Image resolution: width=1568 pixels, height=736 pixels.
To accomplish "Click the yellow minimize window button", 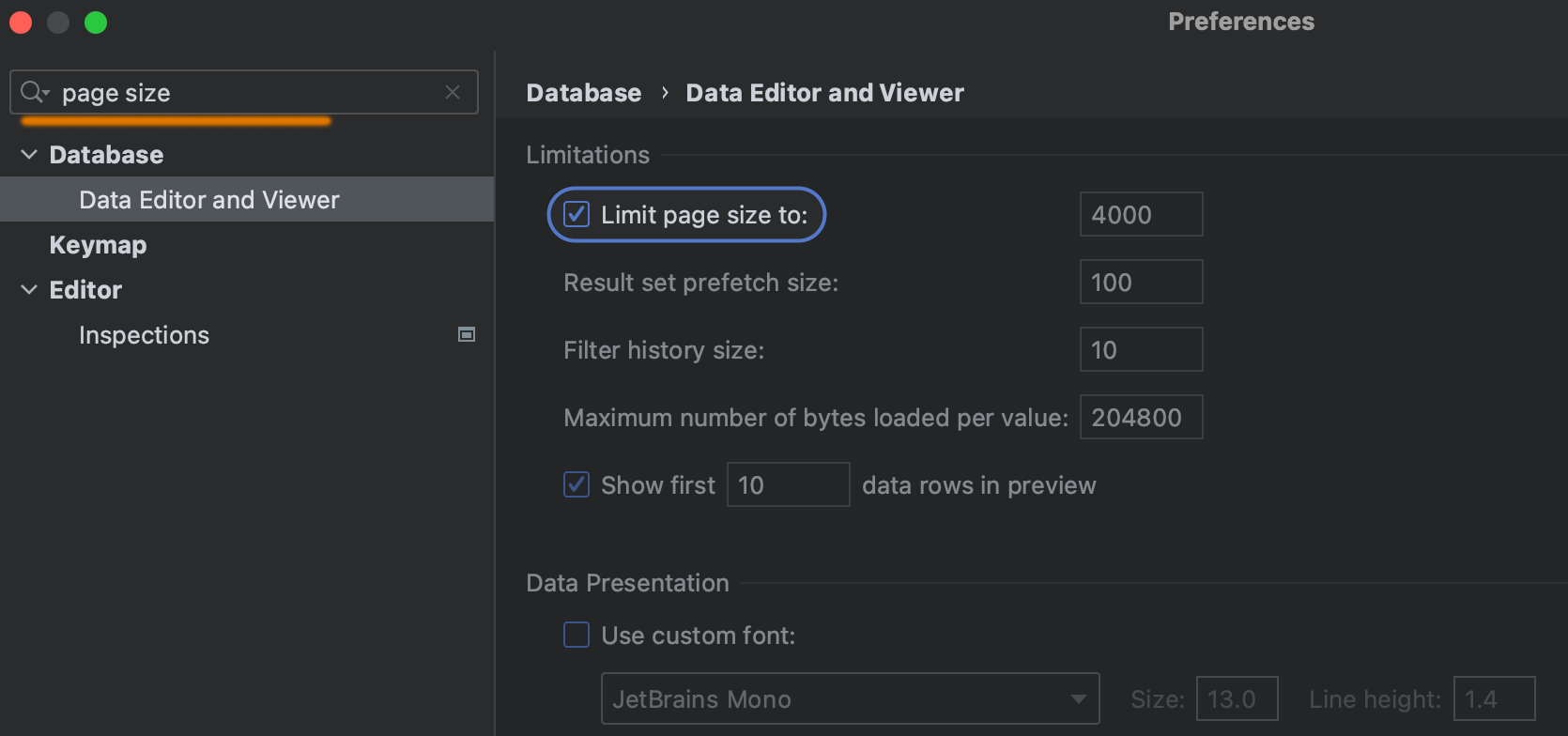I will click(x=58, y=23).
